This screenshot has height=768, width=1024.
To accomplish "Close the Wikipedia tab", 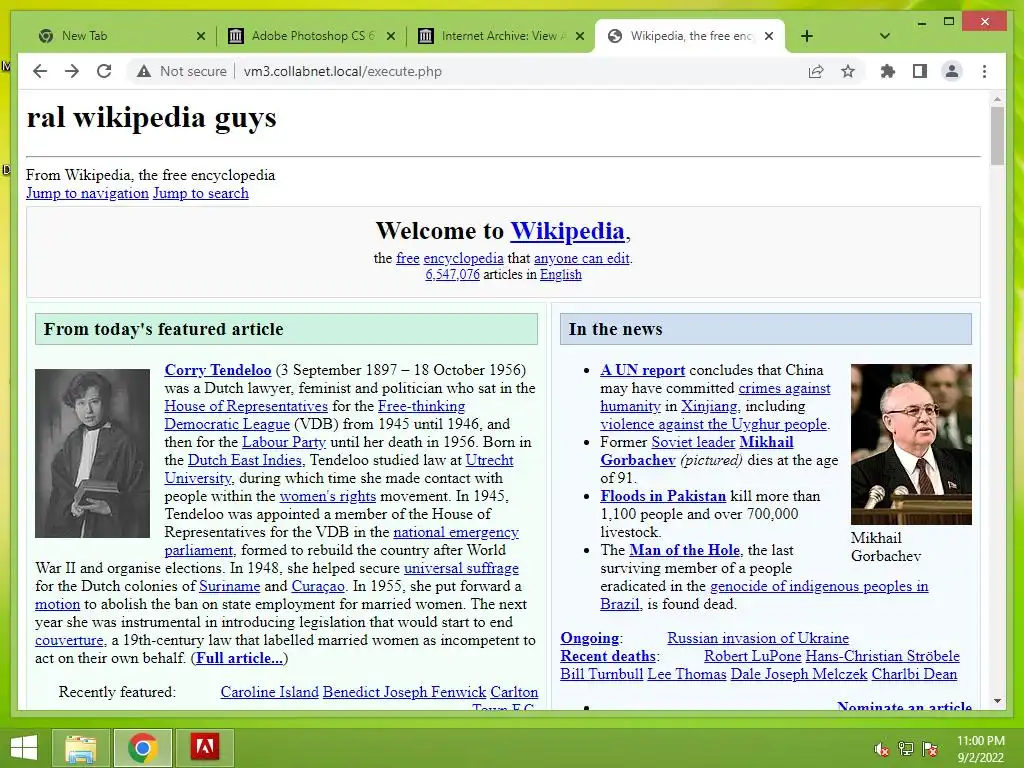I will (x=769, y=36).
